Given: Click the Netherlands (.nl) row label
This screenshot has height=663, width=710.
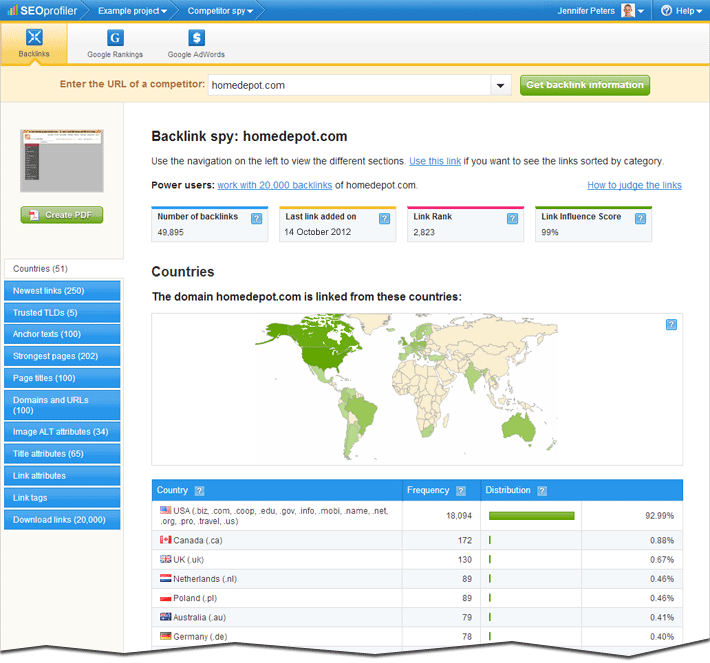Looking at the screenshot, I should click(x=205, y=579).
